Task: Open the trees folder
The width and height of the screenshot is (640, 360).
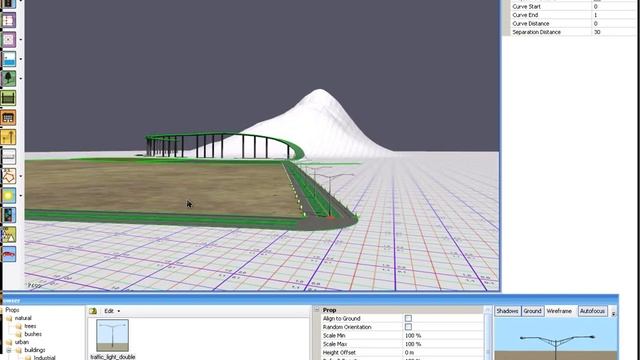Action: pos(30,326)
